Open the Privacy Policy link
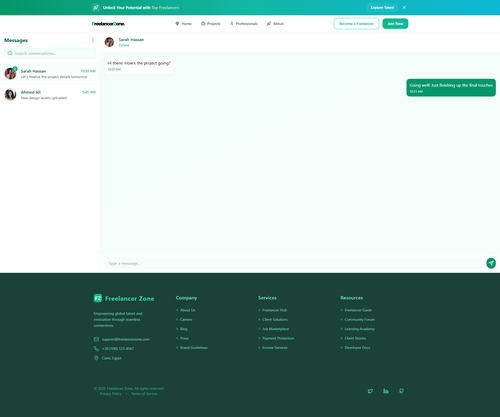 (x=111, y=394)
